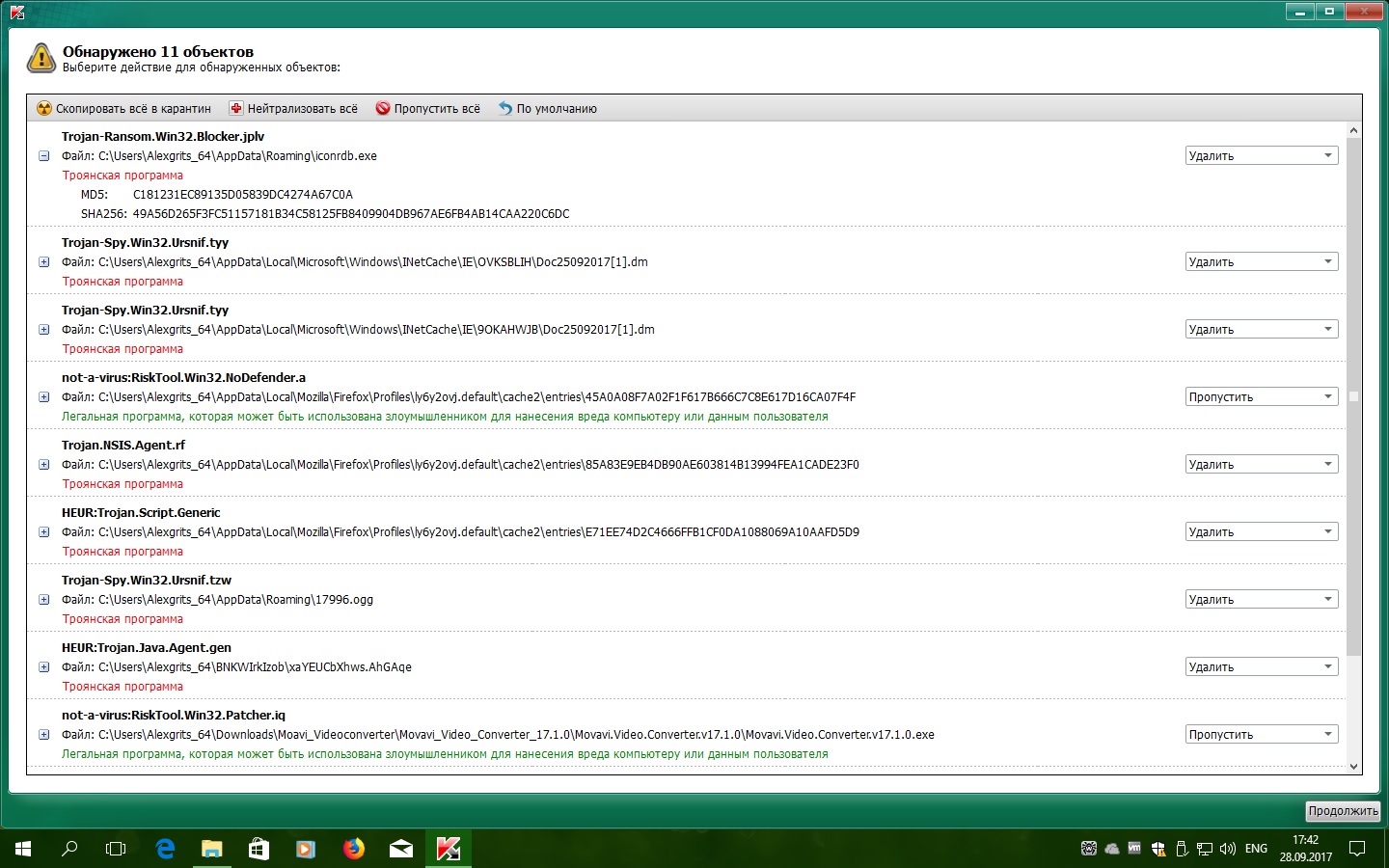Open action dropdown for 17996.ogg
1389x868 pixels.
point(1262,599)
